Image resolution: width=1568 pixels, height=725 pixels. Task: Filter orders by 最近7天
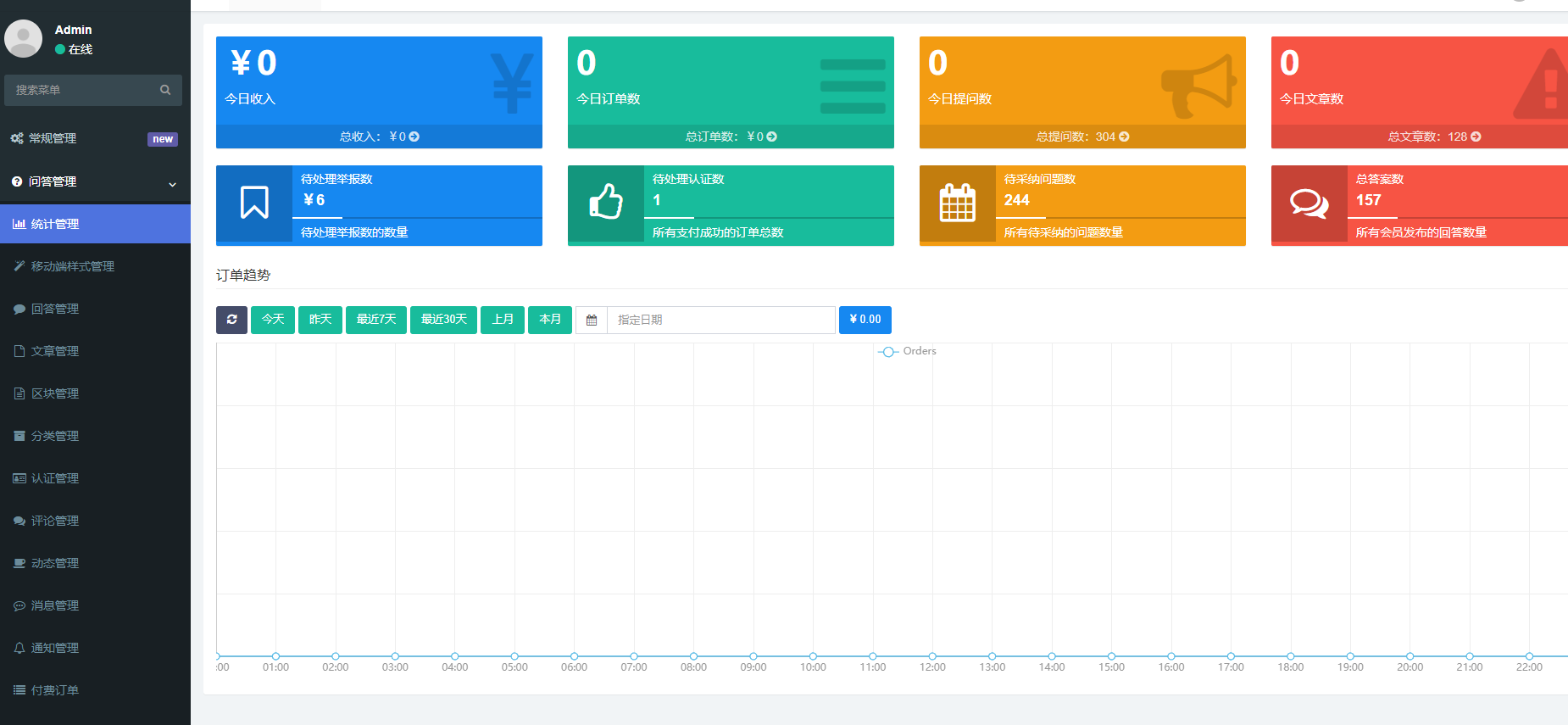click(376, 320)
